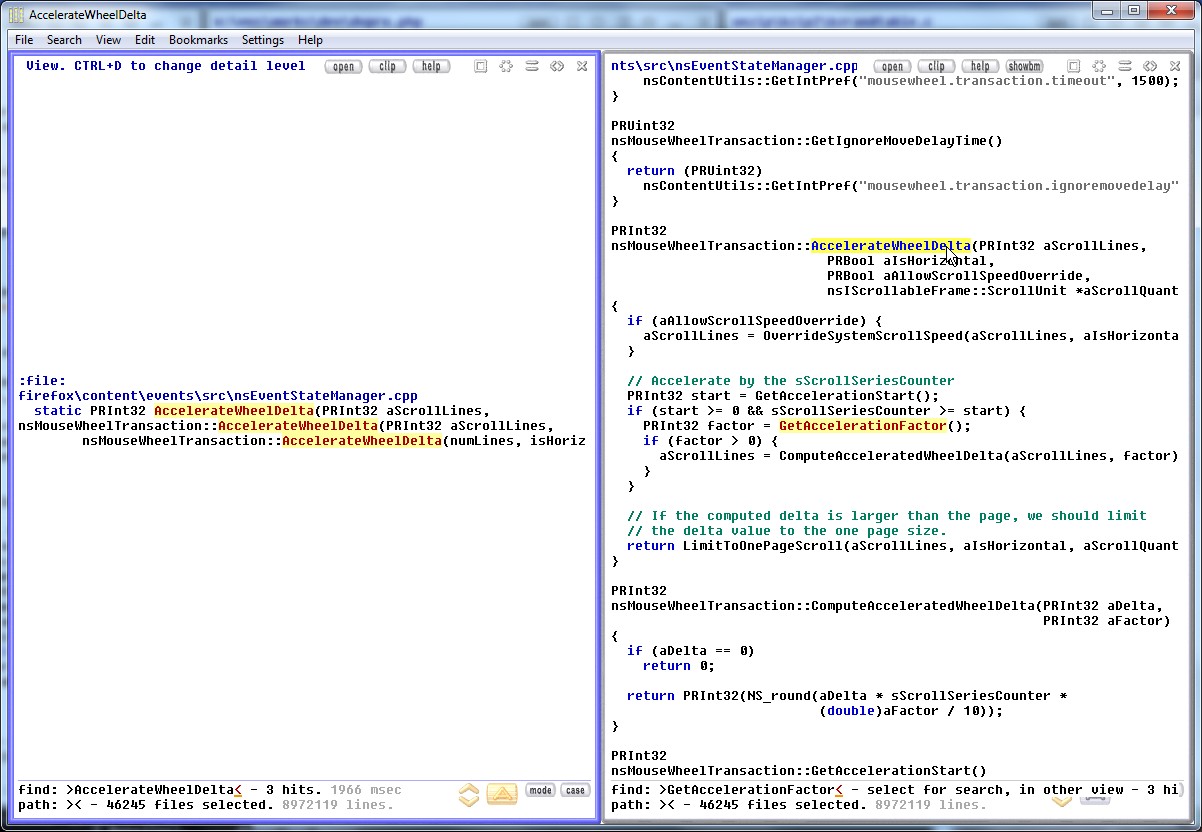Viewport: 1202px width, 832px height.
Task: Toggle the mode button in left find bar
Action: [540, 790]
